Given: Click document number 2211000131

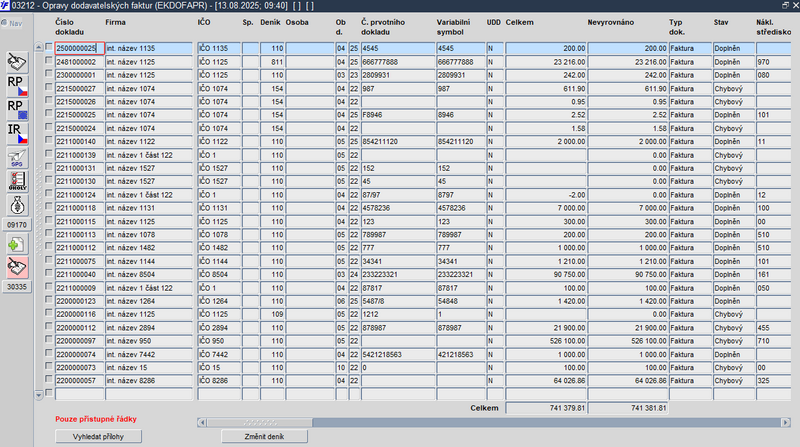Looking at the screenshot, I should click(x=79, y=168).
